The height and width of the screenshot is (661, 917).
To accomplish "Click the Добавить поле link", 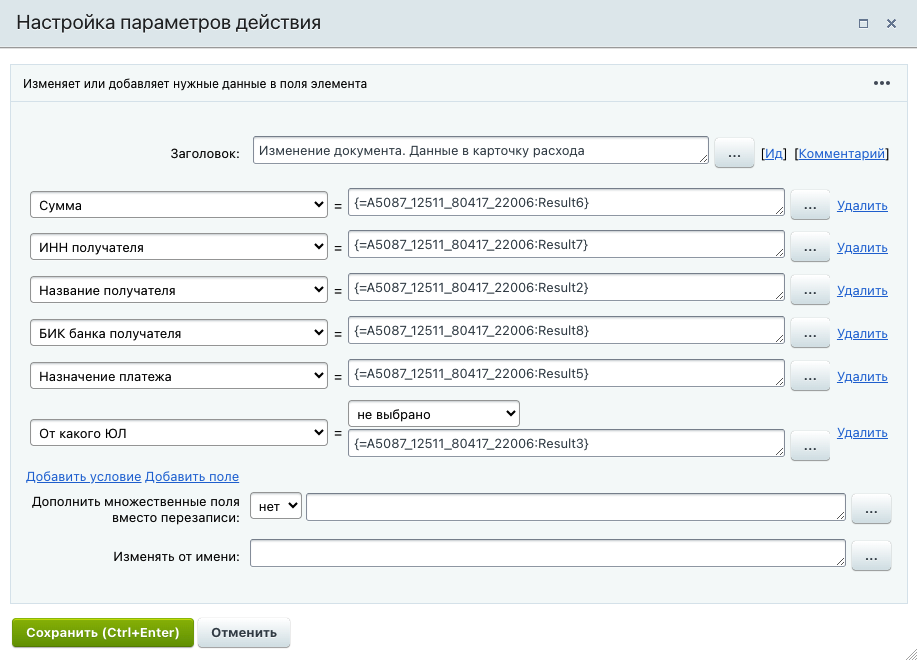I will tap(192, 477).
